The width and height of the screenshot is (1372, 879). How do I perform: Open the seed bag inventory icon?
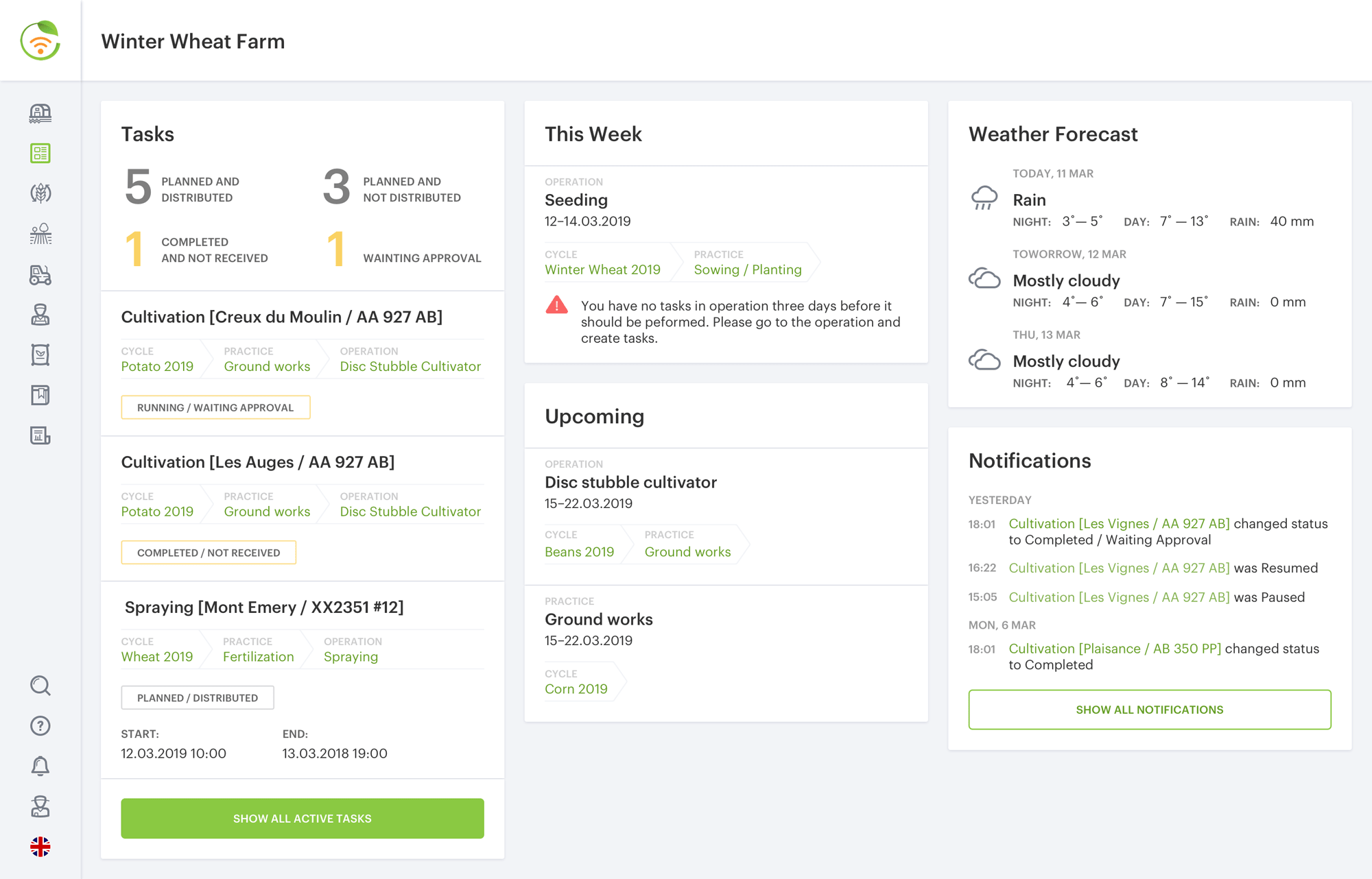pos(40,355)
